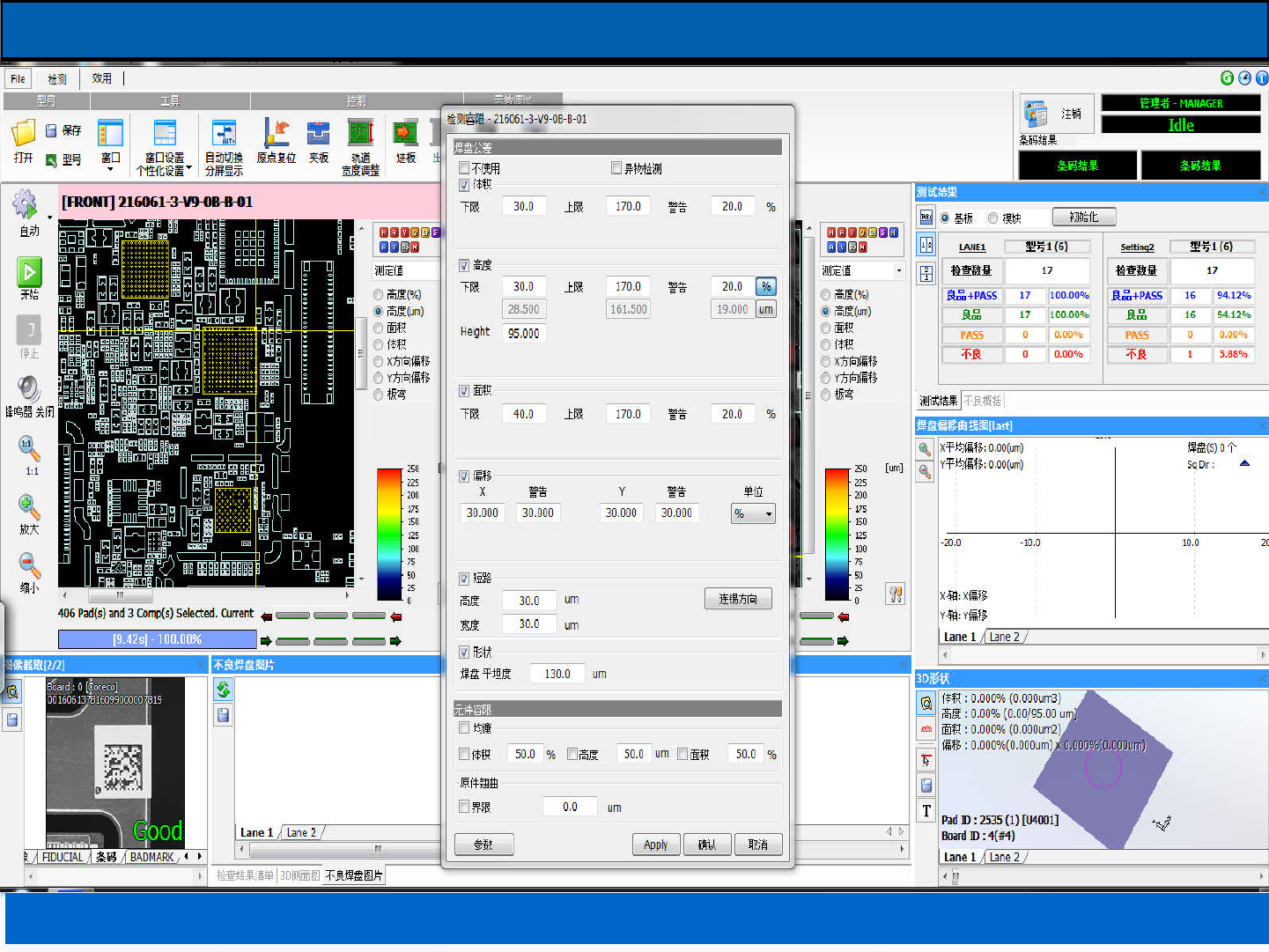
Task: Click the 连锡方向 button
Action: pos(738,599)
